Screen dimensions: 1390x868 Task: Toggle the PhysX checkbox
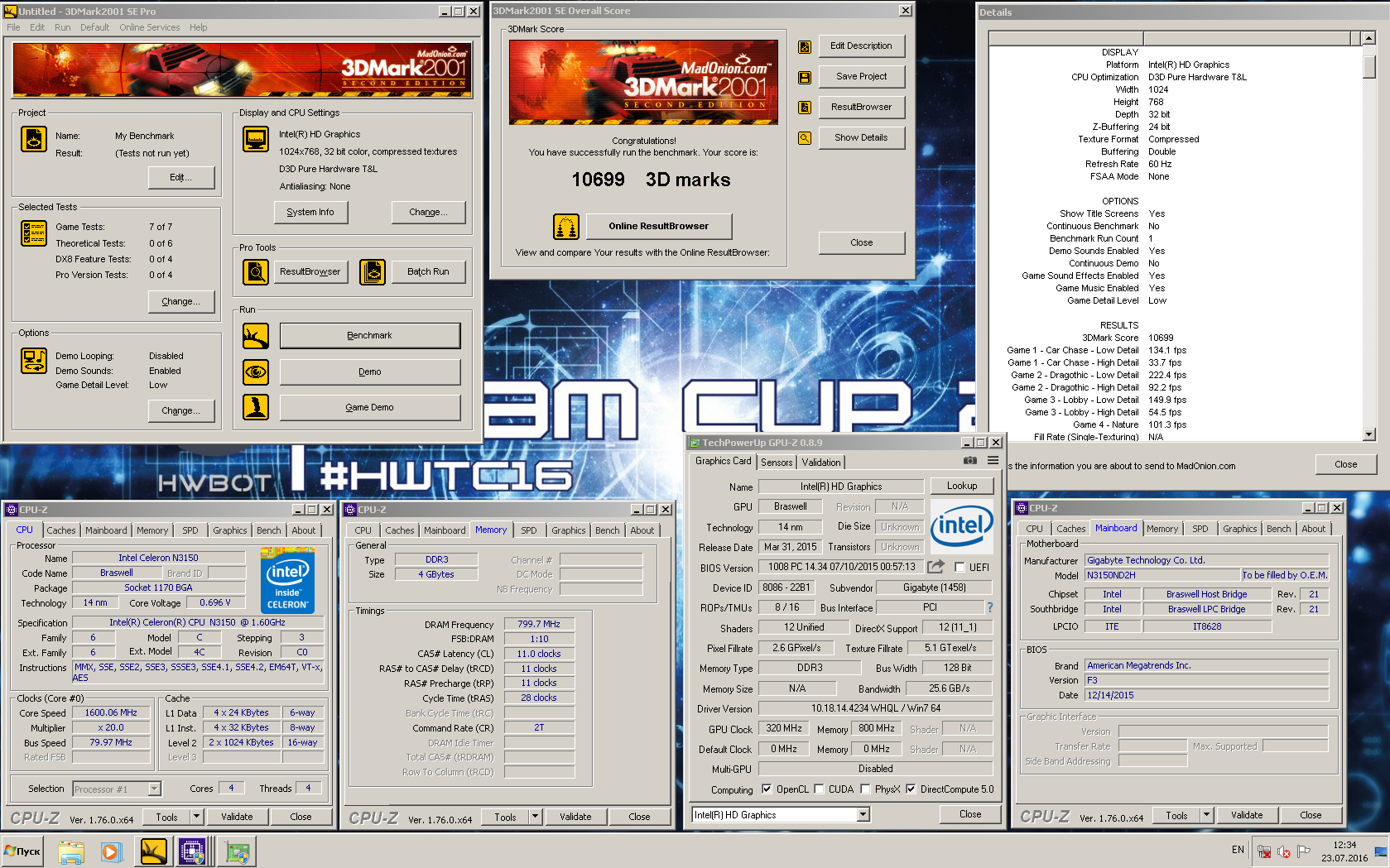[865, 789]
